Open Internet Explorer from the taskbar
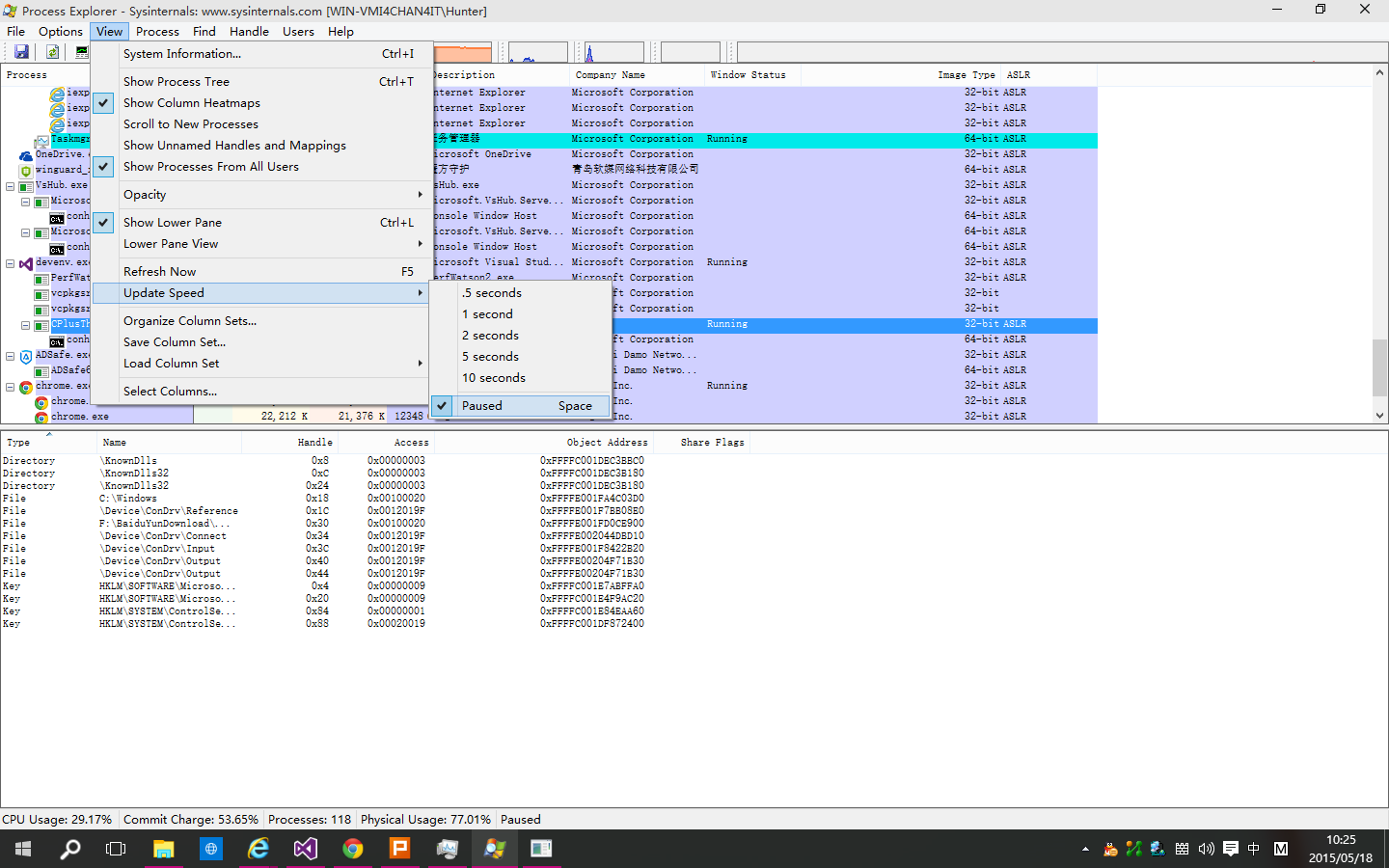The image size is (1389, 868). (259, 849)
